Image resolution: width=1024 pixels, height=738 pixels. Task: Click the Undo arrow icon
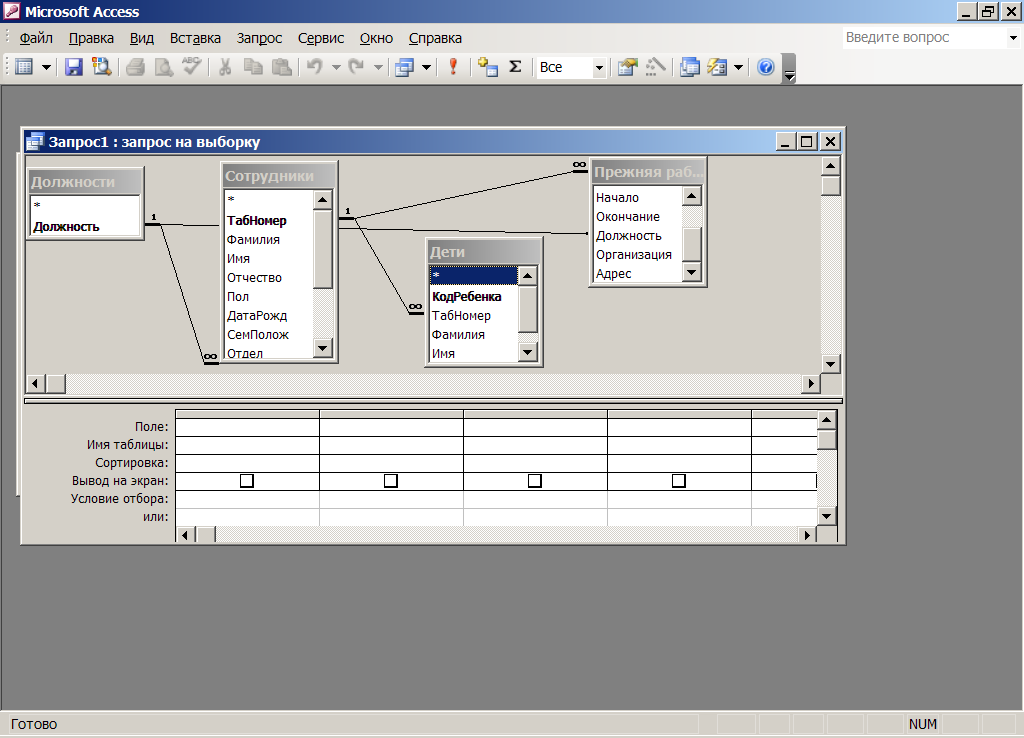[x=315, y=67]
